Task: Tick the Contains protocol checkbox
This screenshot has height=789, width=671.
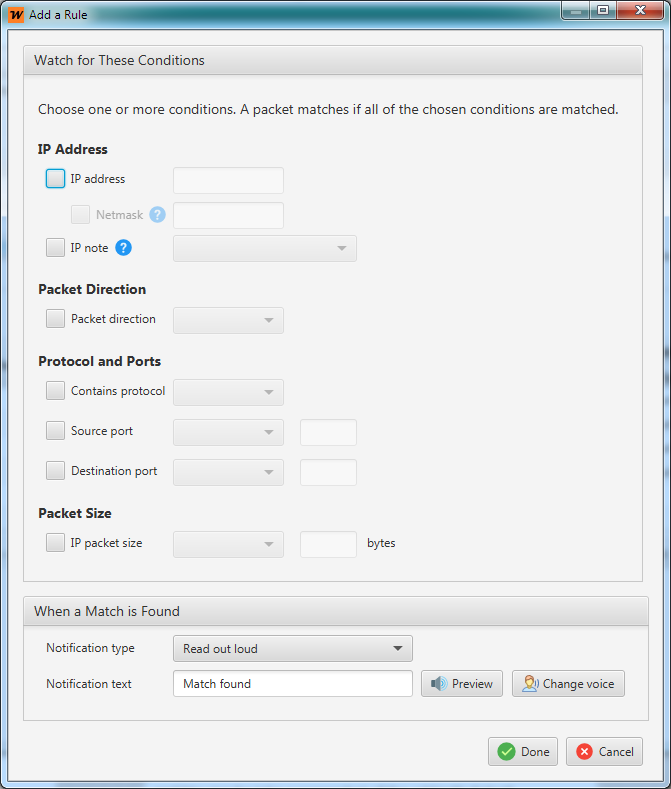Action: tap(55, 390)
